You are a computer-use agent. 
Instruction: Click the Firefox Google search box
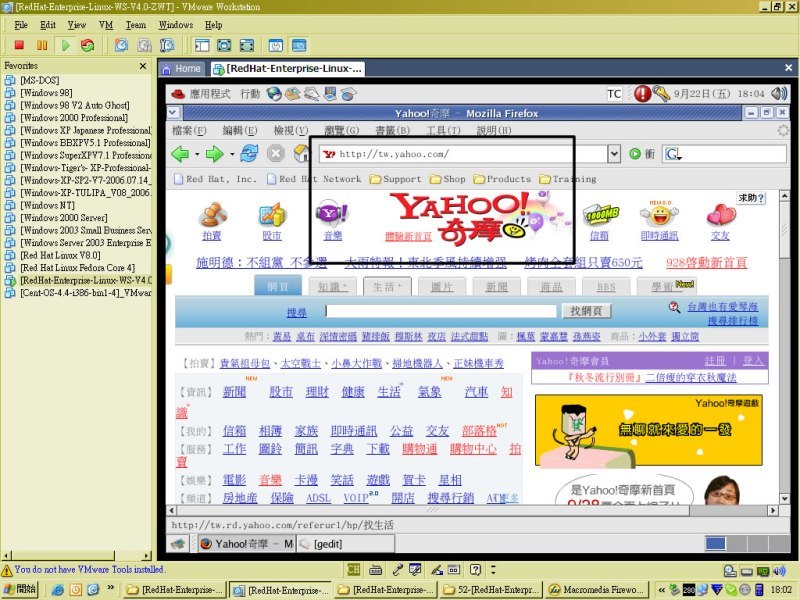pyautogui.click(x=724, y=154)
